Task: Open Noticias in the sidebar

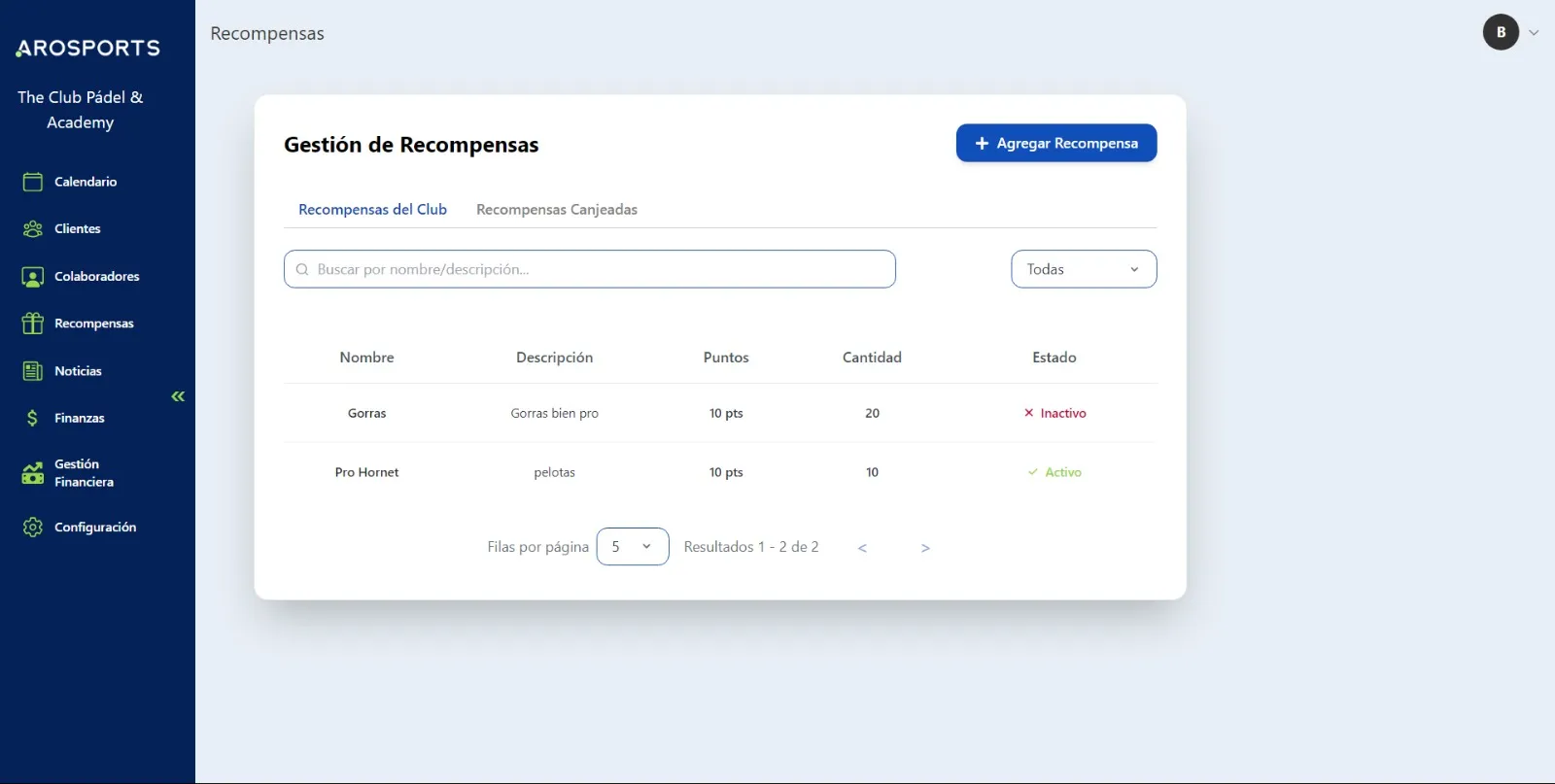Action: coord(78,371)
